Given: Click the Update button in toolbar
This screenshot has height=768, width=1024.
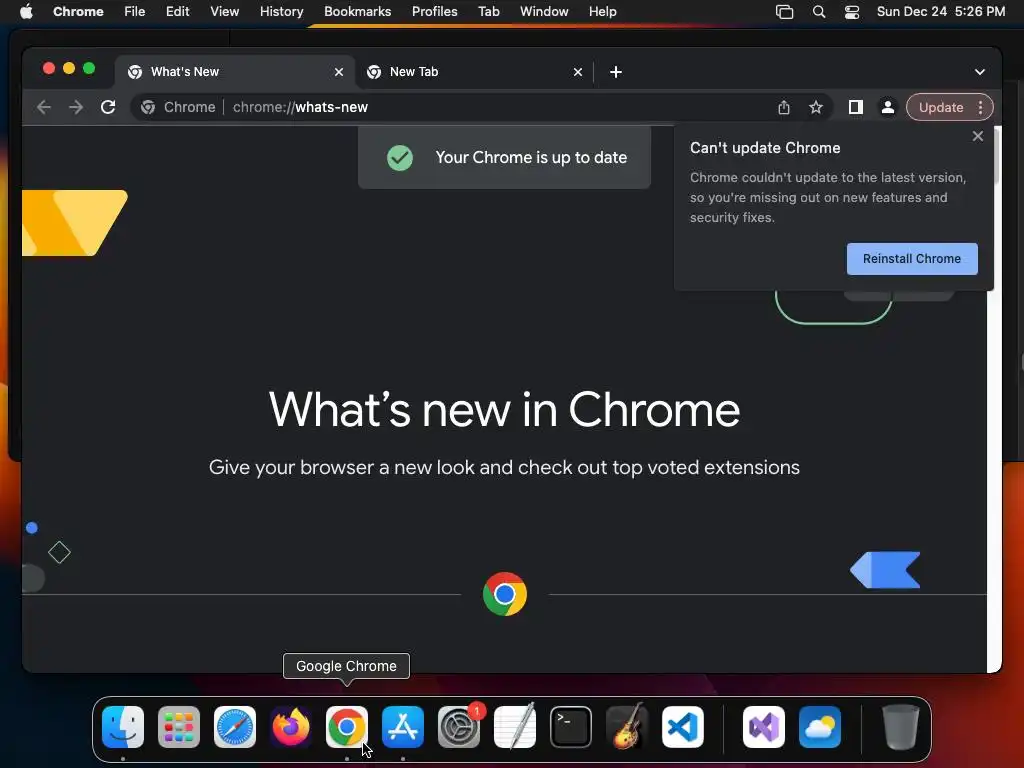Looking at the screenshot, I should coord(941,107).
